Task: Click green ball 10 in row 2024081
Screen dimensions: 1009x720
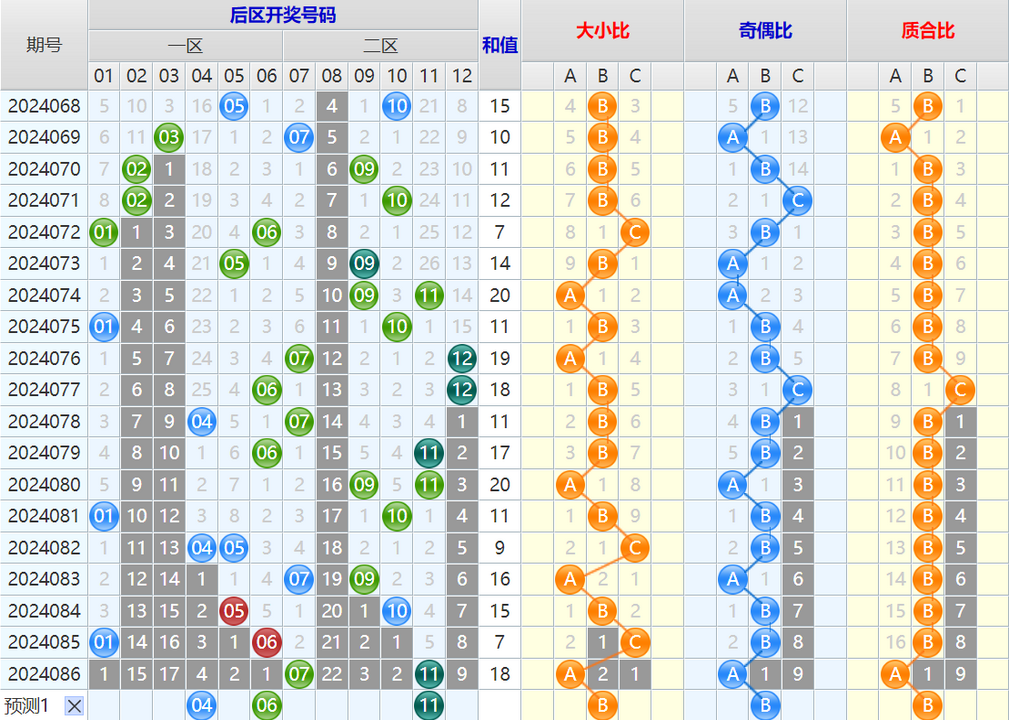Action: click(x=396, y=515)
